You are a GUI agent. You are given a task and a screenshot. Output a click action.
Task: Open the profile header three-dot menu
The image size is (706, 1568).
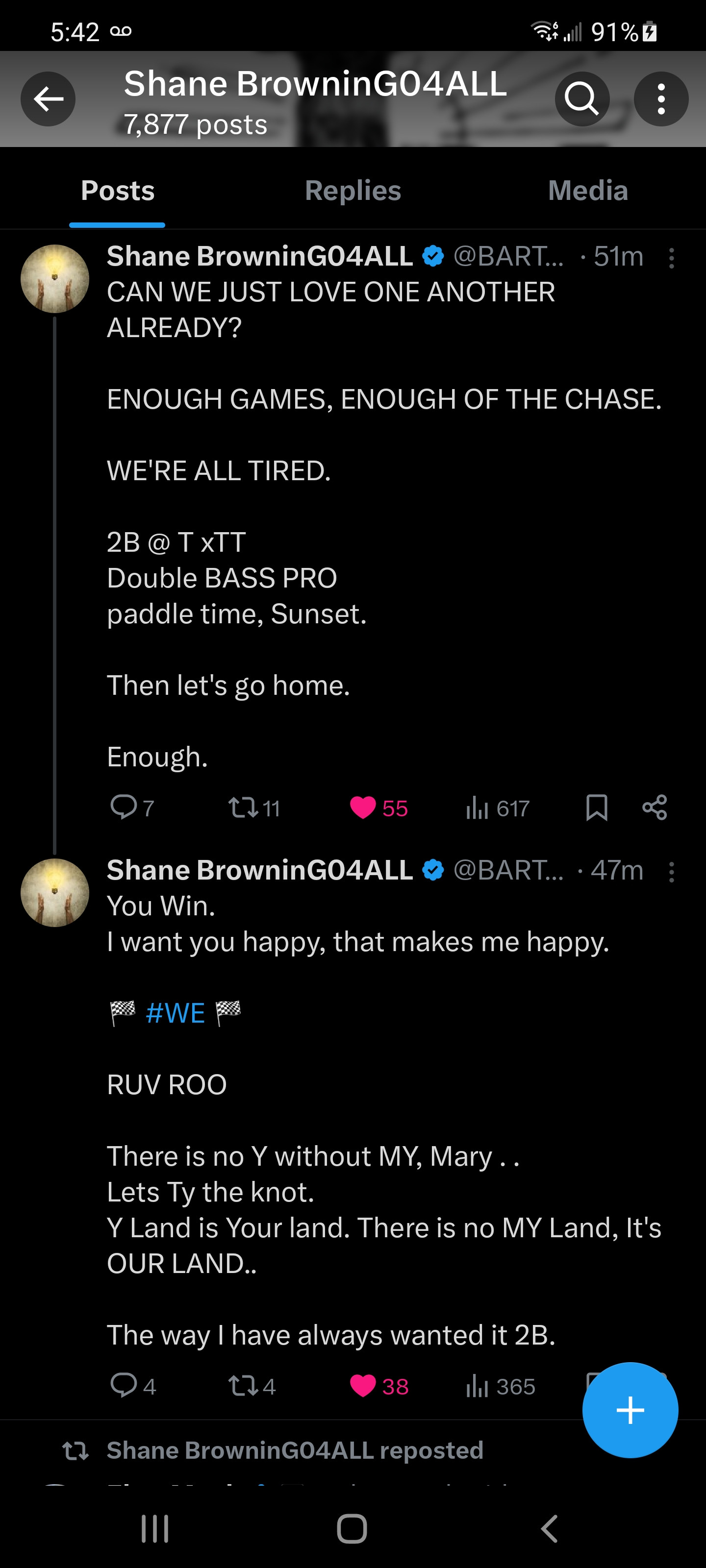(661, 98)
